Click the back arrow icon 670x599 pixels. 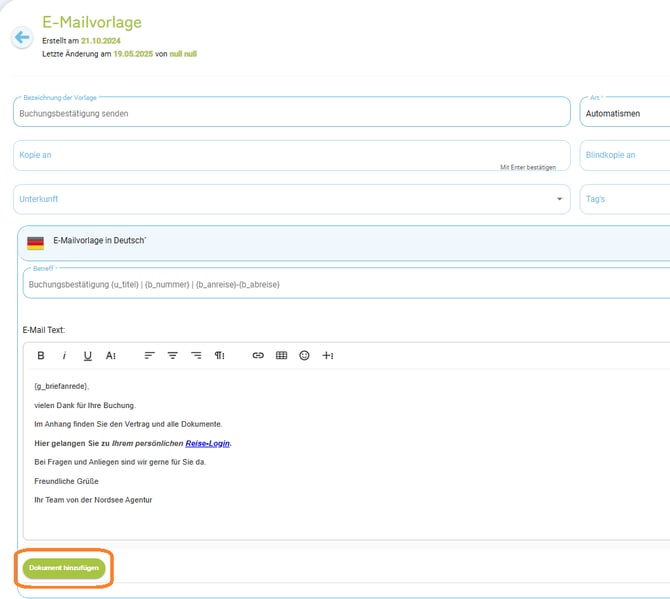(x=21, y=38)
